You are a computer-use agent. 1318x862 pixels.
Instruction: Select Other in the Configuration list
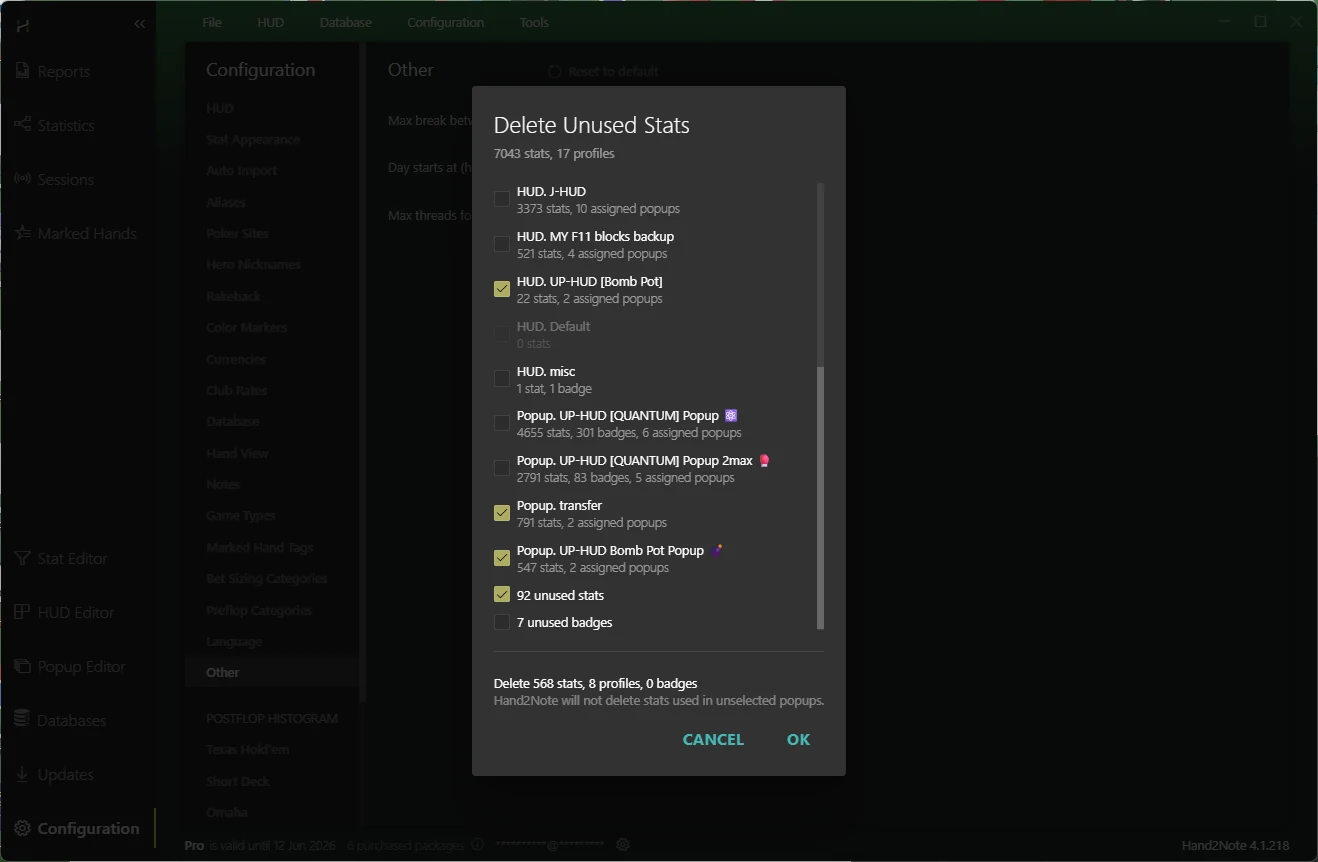pos(223,673)
